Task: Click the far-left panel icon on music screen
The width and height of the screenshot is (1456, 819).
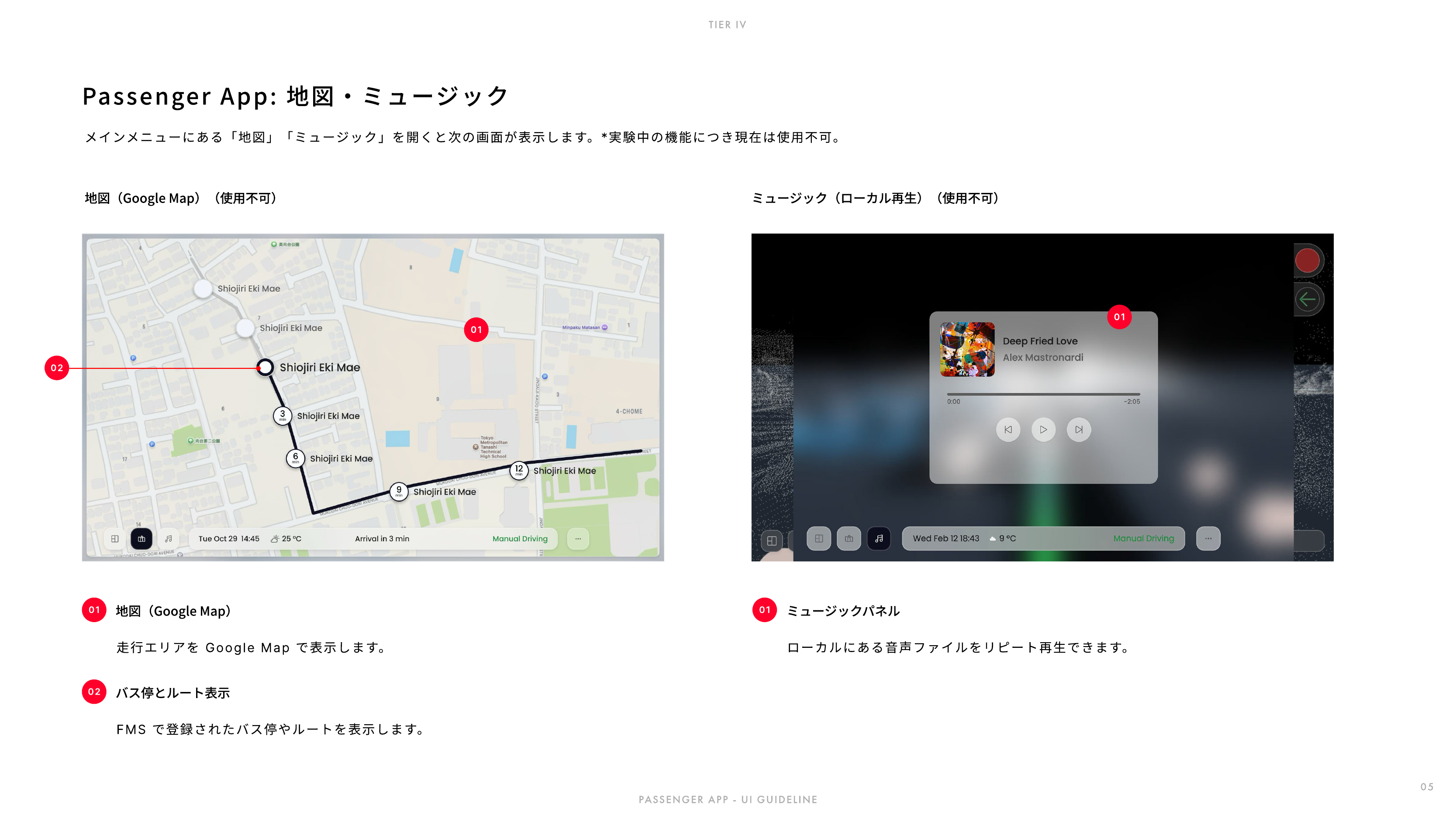Action: coord(772,541)
